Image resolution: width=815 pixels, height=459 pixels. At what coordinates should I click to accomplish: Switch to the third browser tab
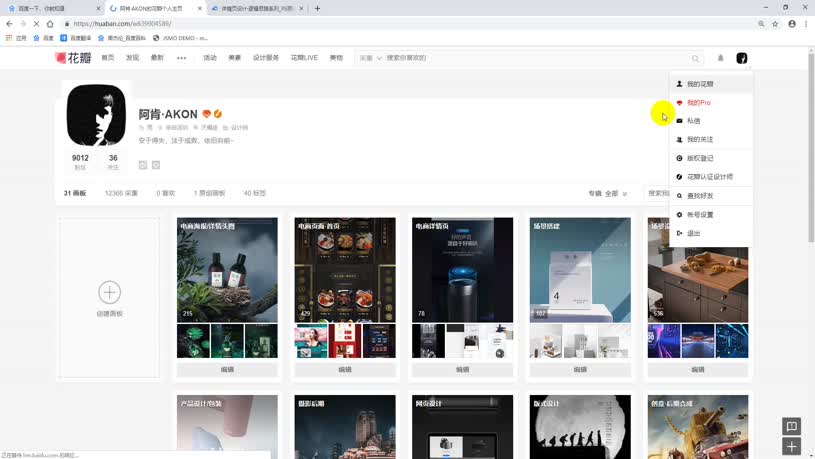(257, 8)
